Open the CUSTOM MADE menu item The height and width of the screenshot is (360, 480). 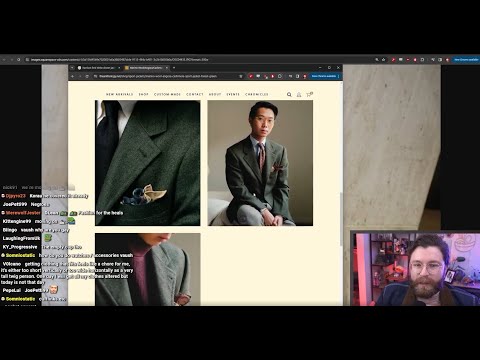click(x=167, y=95)
